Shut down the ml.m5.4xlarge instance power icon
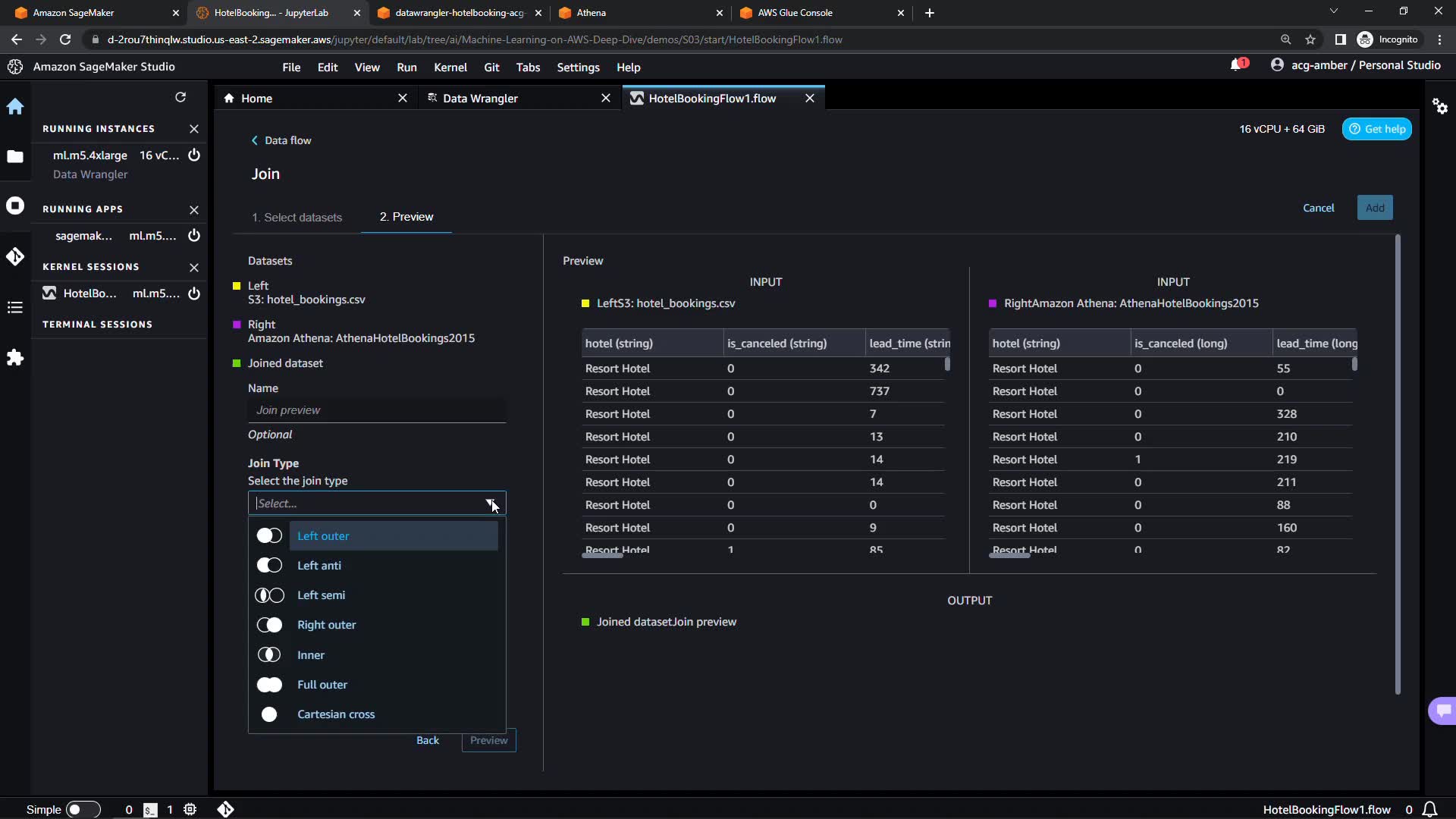Screen dimensions: 1456x819 (x=194, y=155)
